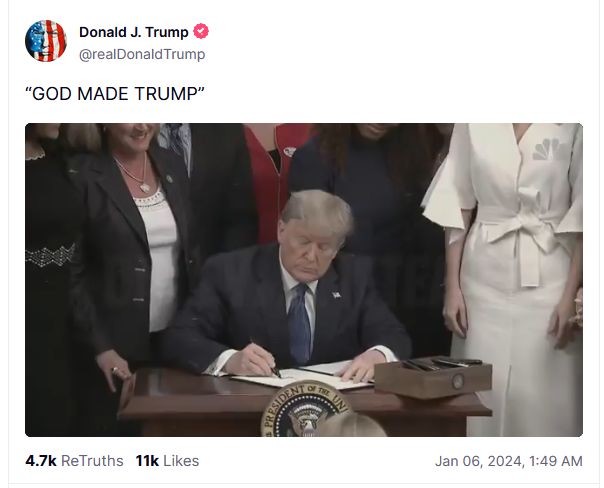
Task: Click the blue tie in the video
Action: pyautogui.click(x=299, y=324)
